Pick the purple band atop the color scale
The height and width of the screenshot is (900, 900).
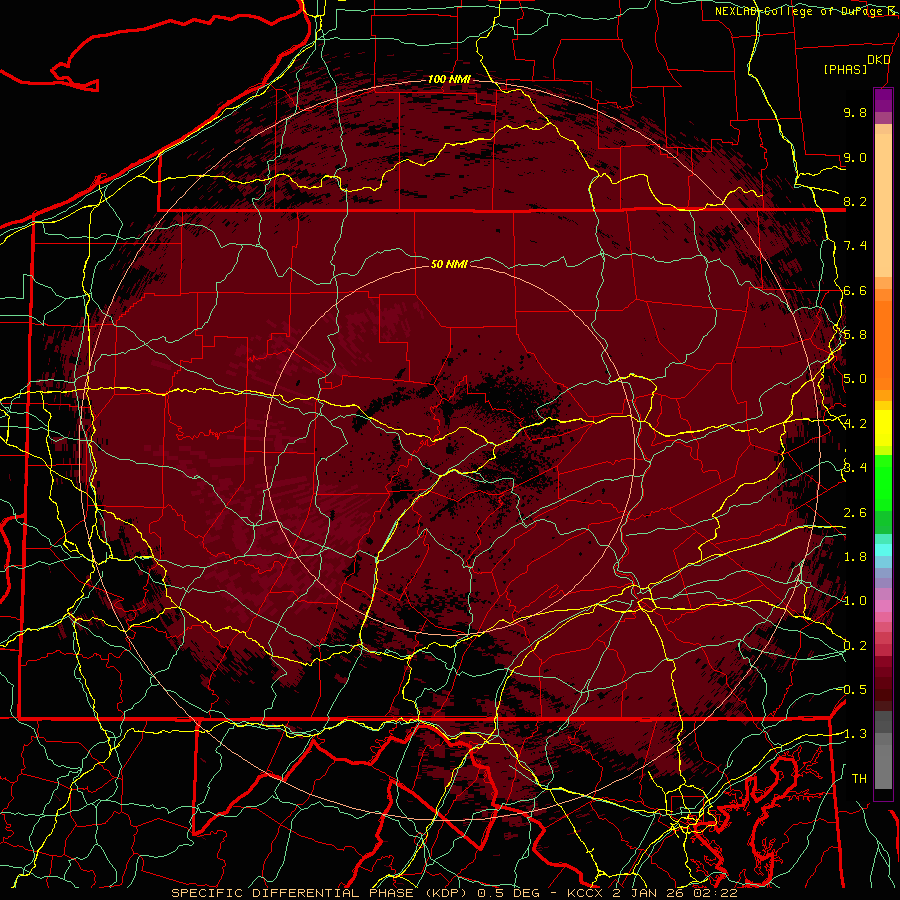(x=883, y=100)
